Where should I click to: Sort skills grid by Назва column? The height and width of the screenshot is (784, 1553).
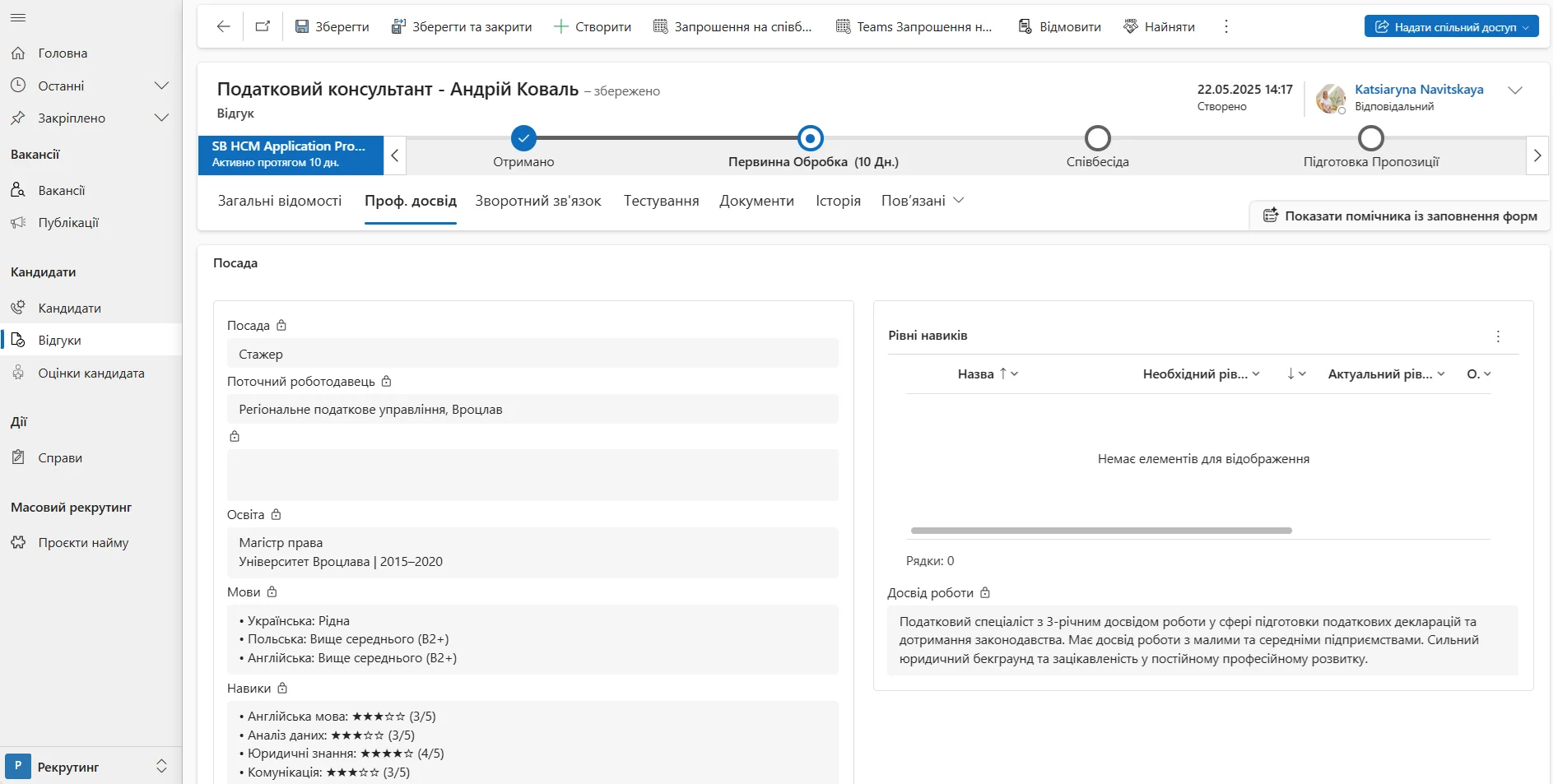tap(975, 374)
